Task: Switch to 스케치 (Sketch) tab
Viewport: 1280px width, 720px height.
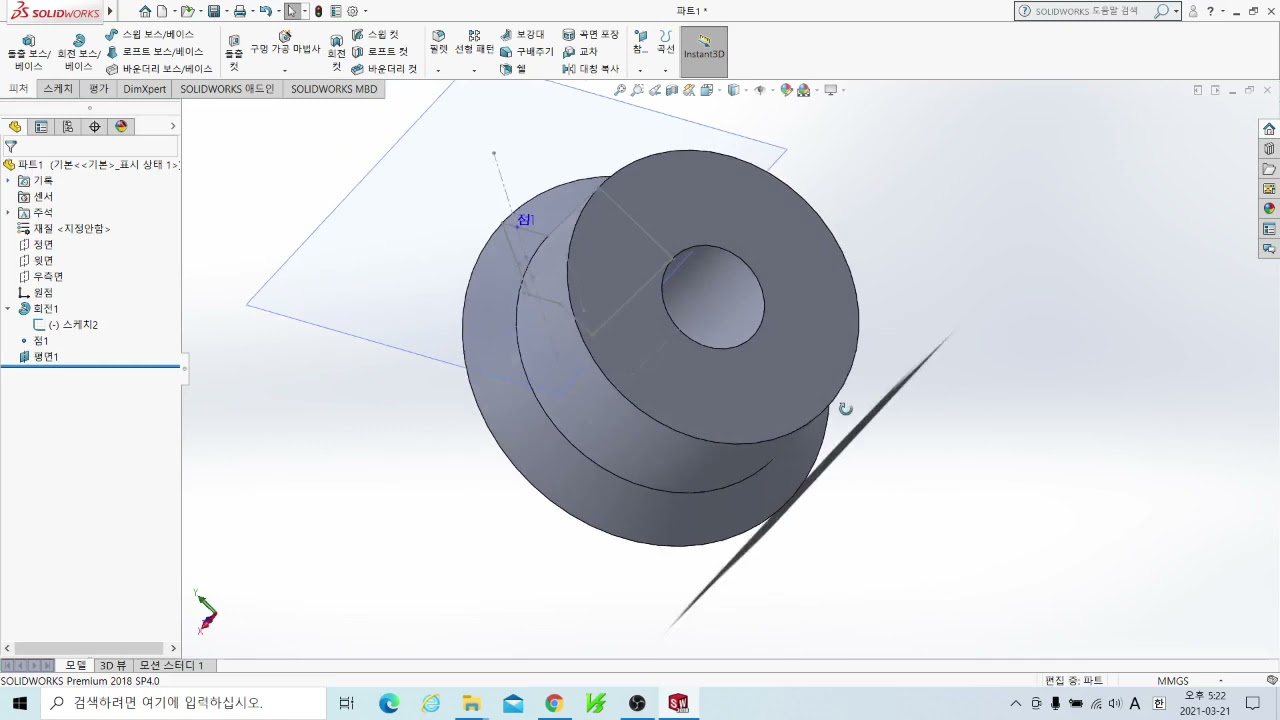Action: coord(58,89)
